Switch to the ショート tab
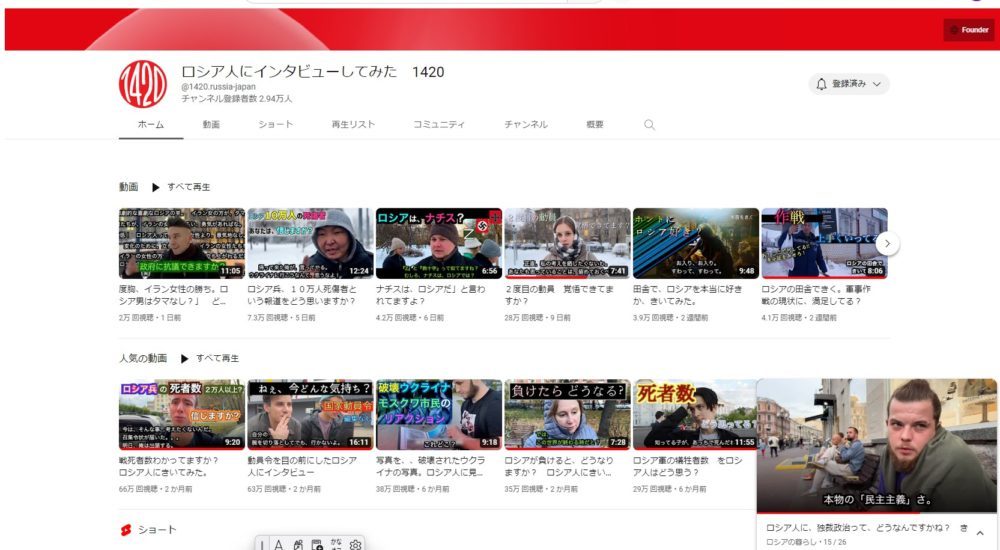 coord(276,124)
